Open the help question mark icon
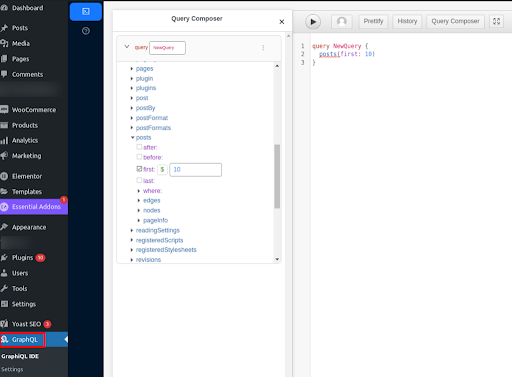512x377 pixels. coord(86,31)
